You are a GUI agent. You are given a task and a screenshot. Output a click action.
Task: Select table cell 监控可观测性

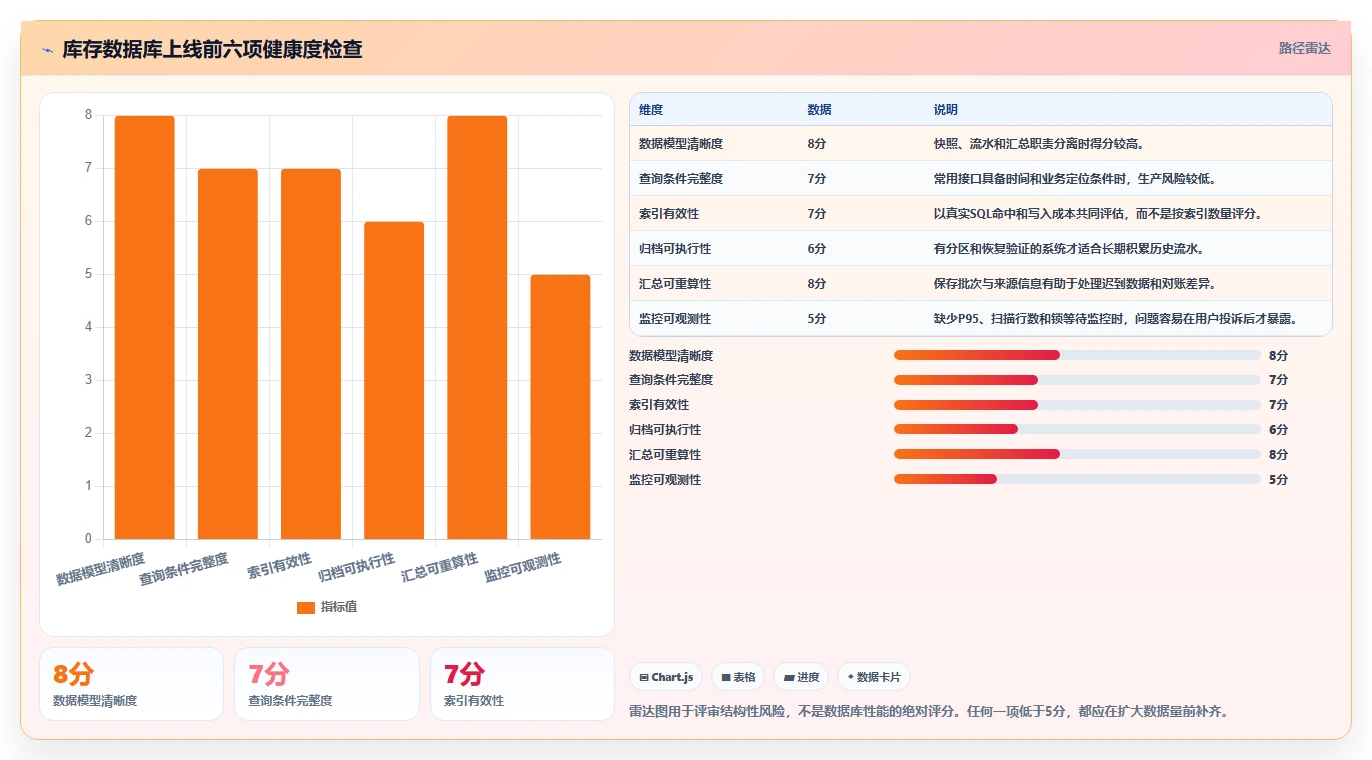pos(675,319)
